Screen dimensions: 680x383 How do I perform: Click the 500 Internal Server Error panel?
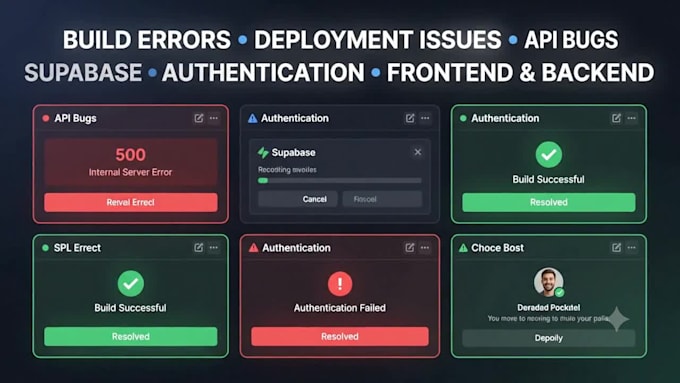(131, 163)
